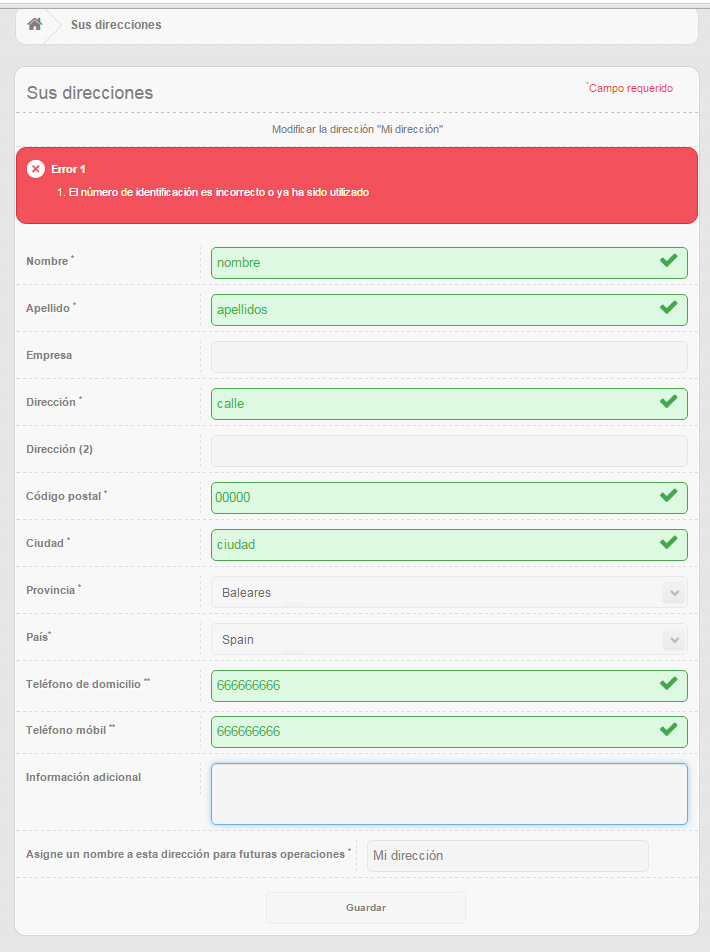Screen dimensions: 710x952
Task: Click the Teléfono móbil input field
Action: tap(430, 731)
